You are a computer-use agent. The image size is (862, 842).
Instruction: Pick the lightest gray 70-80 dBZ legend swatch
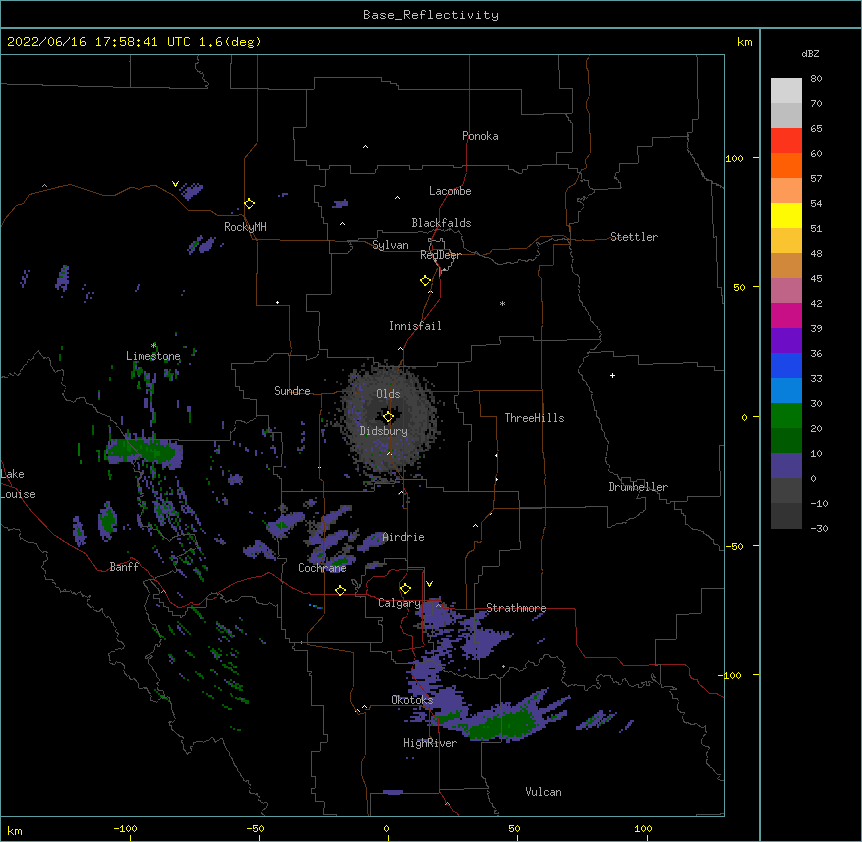click(x=786, y=90)
